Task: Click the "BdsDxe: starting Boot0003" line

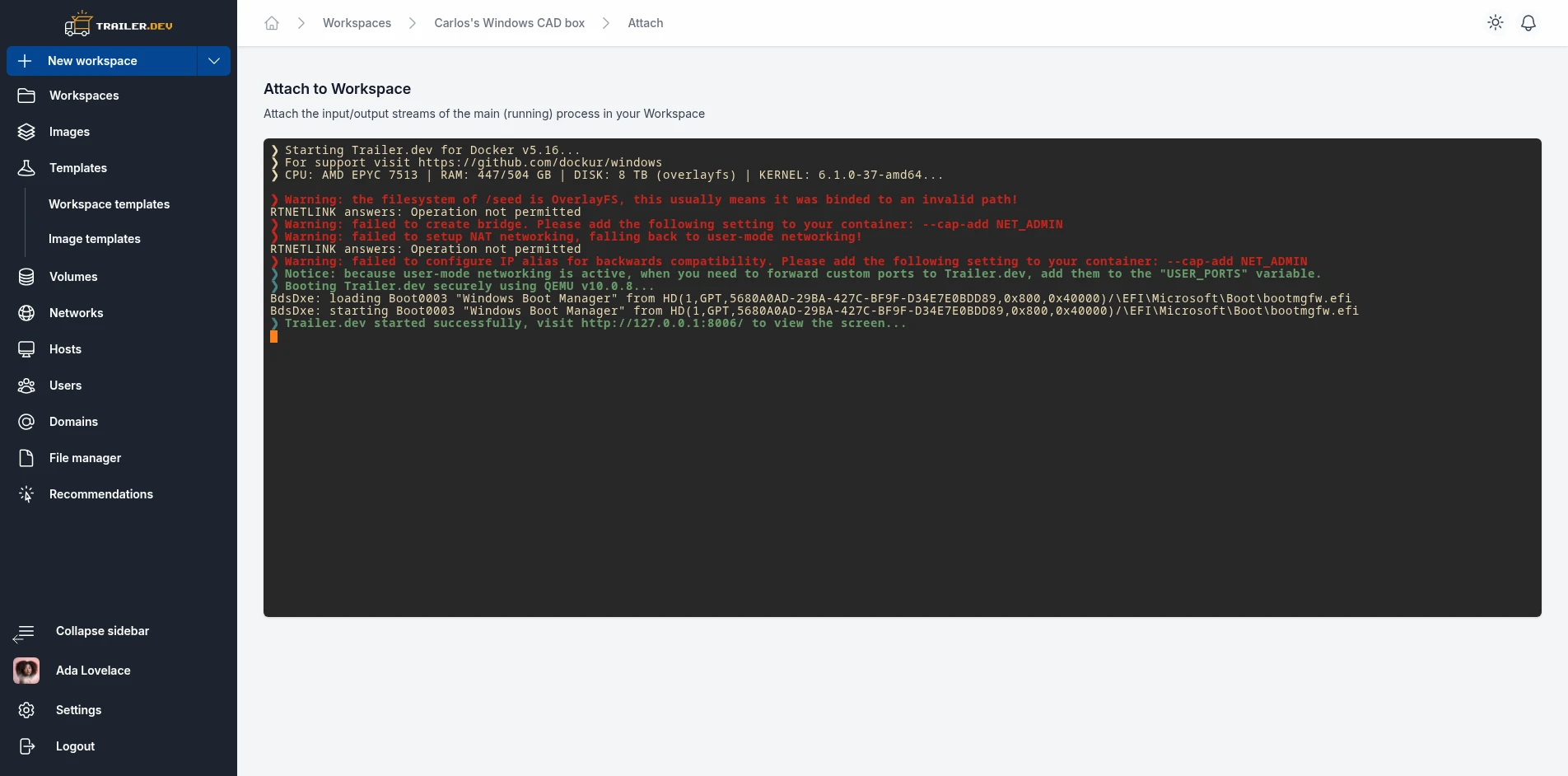Action: 814,311
